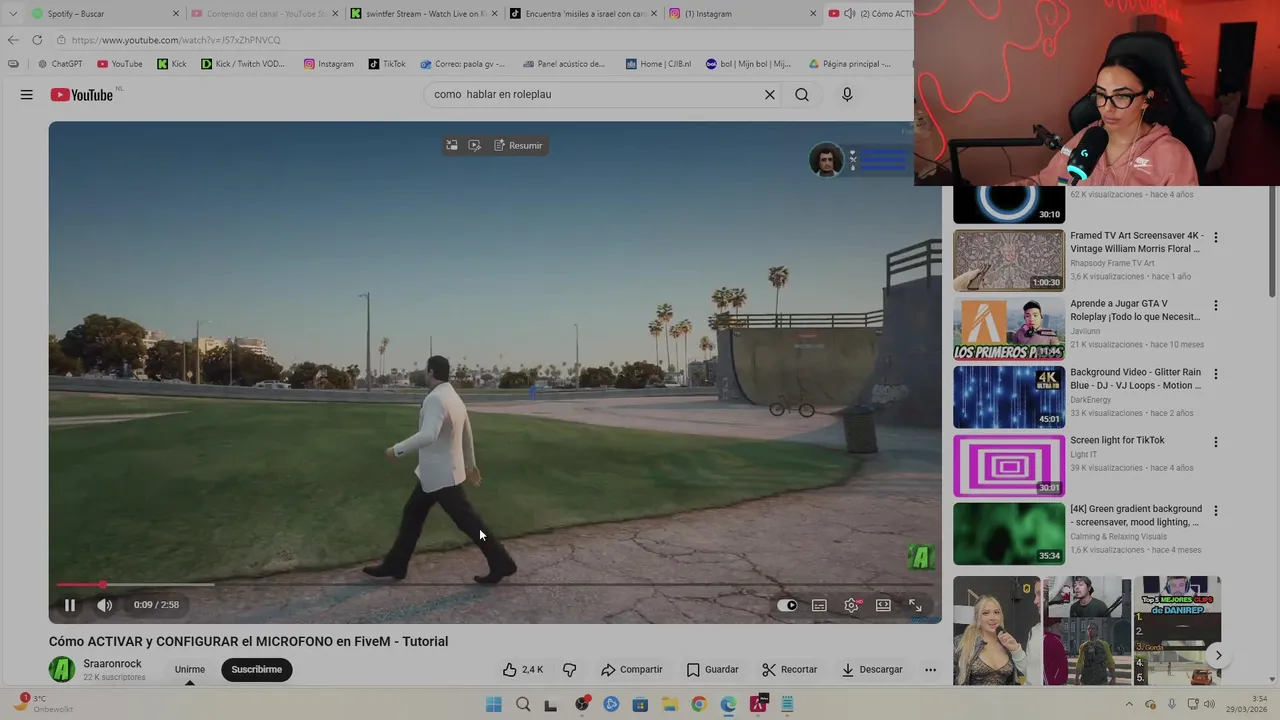
Task: Click the browser address bar URL
Action: pyautogui.click(x=176, y=40)
